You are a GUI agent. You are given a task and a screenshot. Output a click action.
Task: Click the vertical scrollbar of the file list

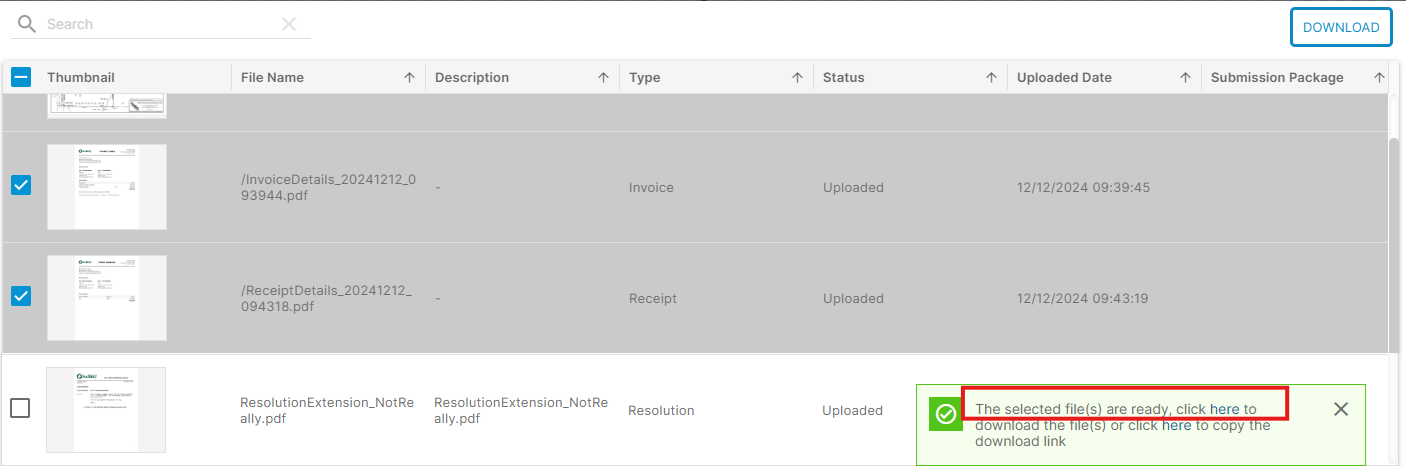click(1395, 250)
